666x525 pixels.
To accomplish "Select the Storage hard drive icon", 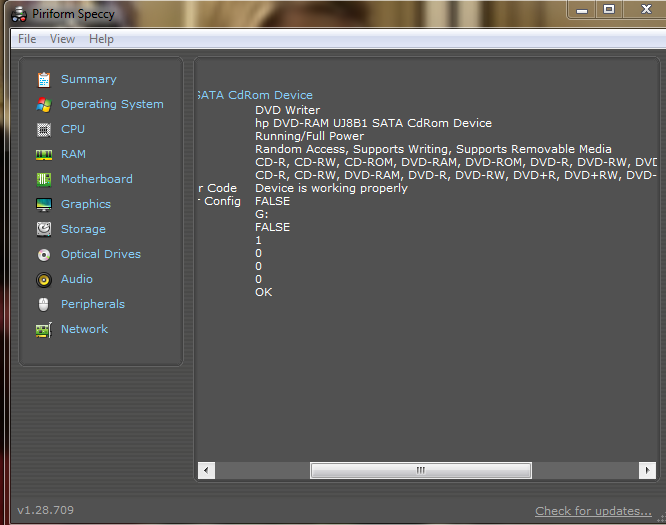I will (43, 229).
